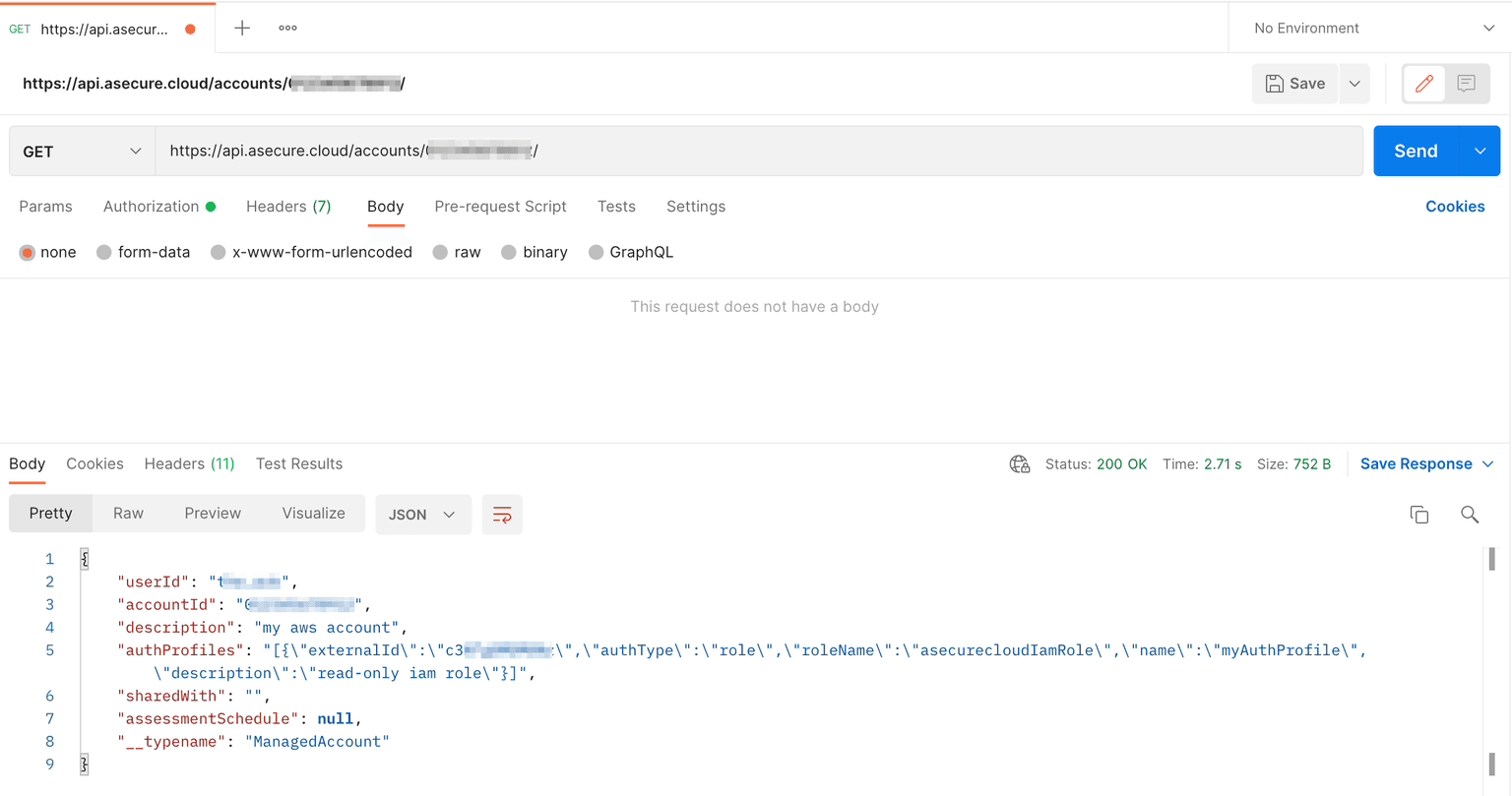Pick the binary body option
1512x796 pixels.
(509, 252)
